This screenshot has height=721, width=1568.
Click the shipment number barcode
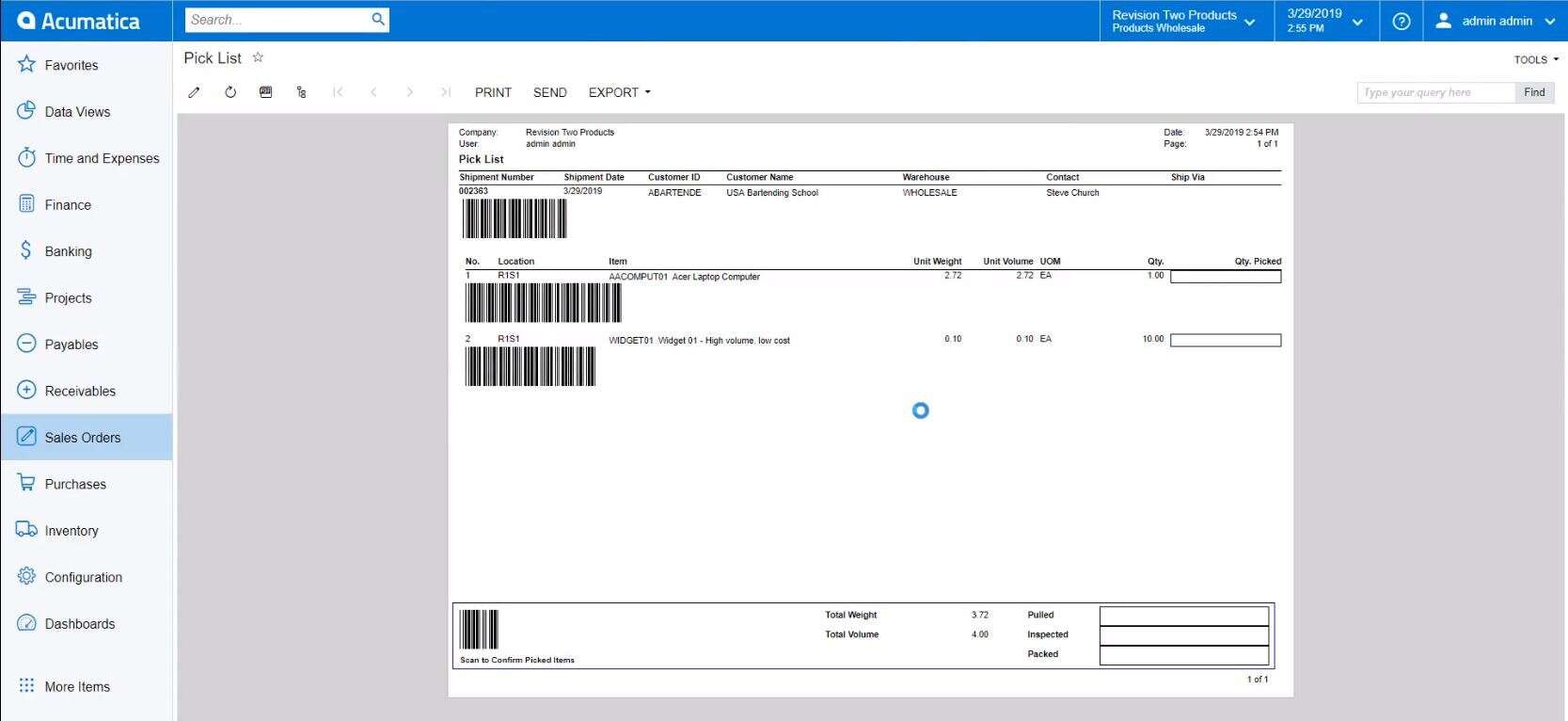(x=515, y=219)
